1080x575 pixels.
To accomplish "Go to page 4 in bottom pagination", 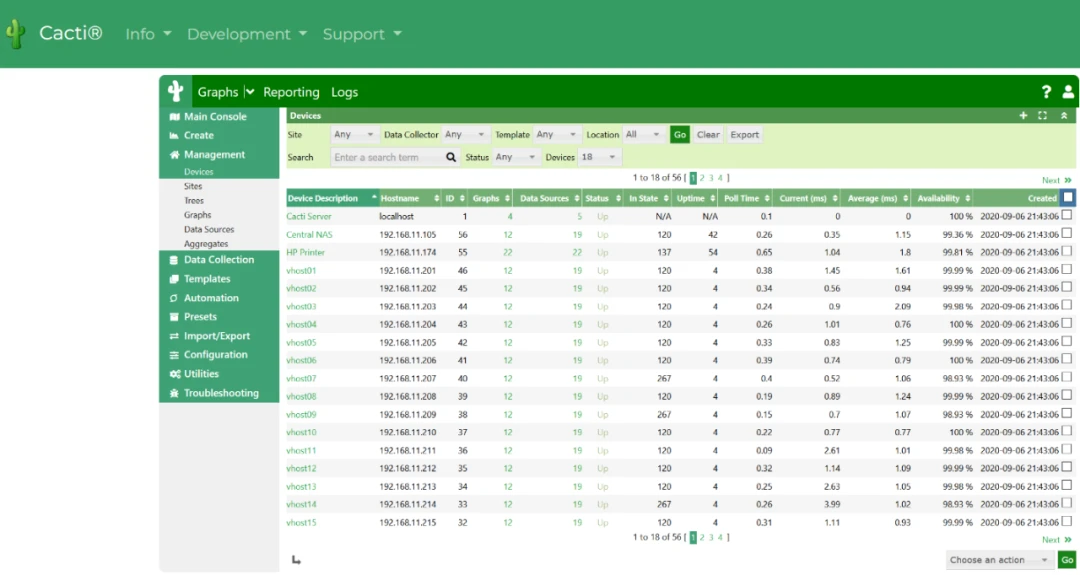I will 720,537.
